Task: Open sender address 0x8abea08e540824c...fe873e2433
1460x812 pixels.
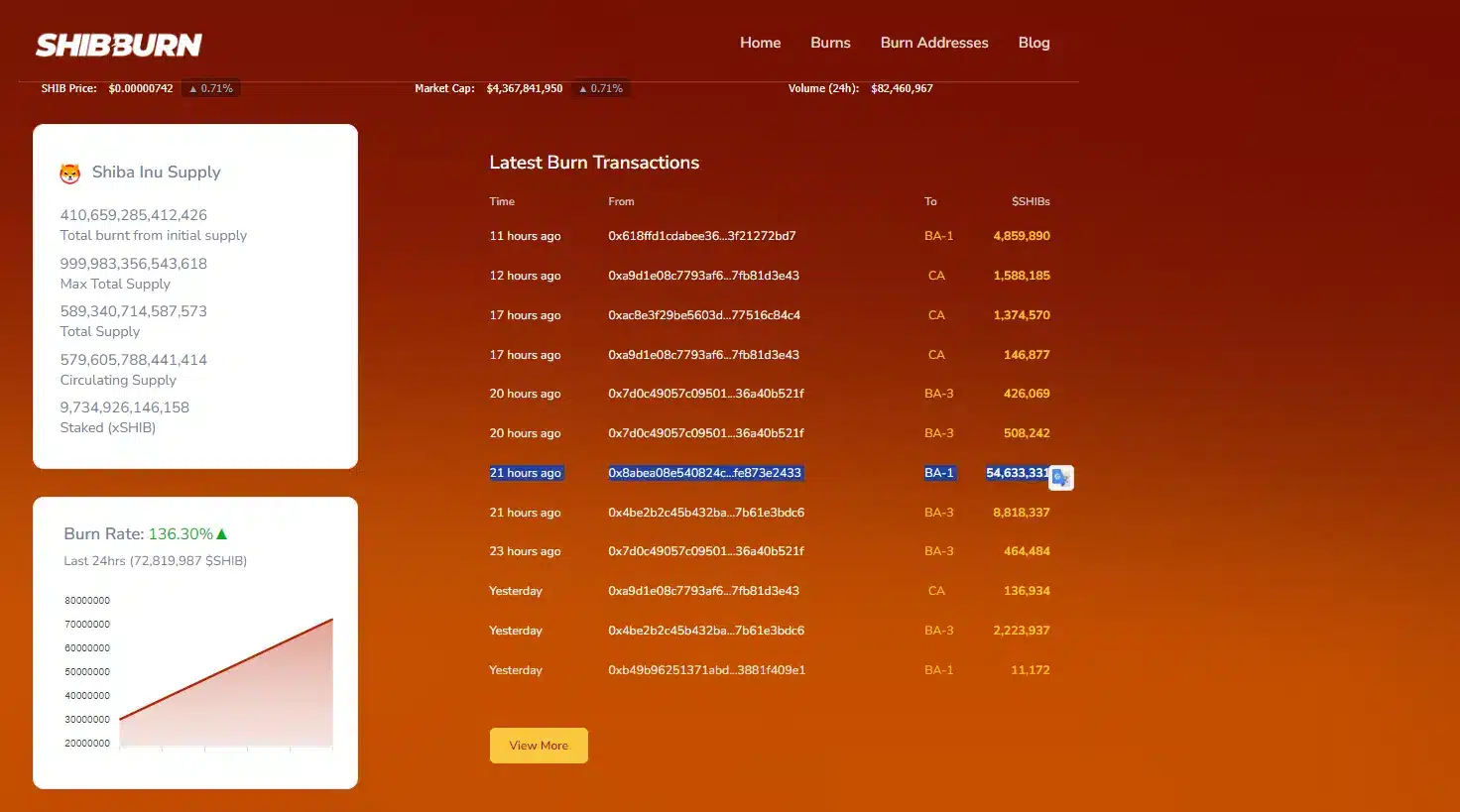Action: (x=705, y=473)
